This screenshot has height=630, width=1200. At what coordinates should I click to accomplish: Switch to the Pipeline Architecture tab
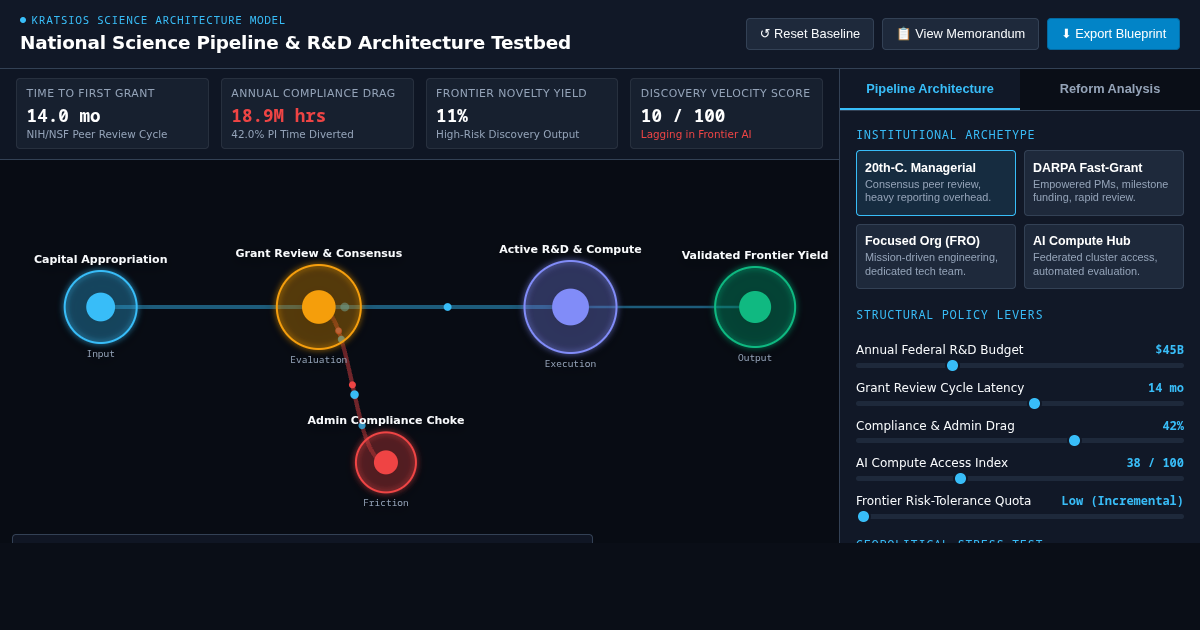(x=930, y=89)
